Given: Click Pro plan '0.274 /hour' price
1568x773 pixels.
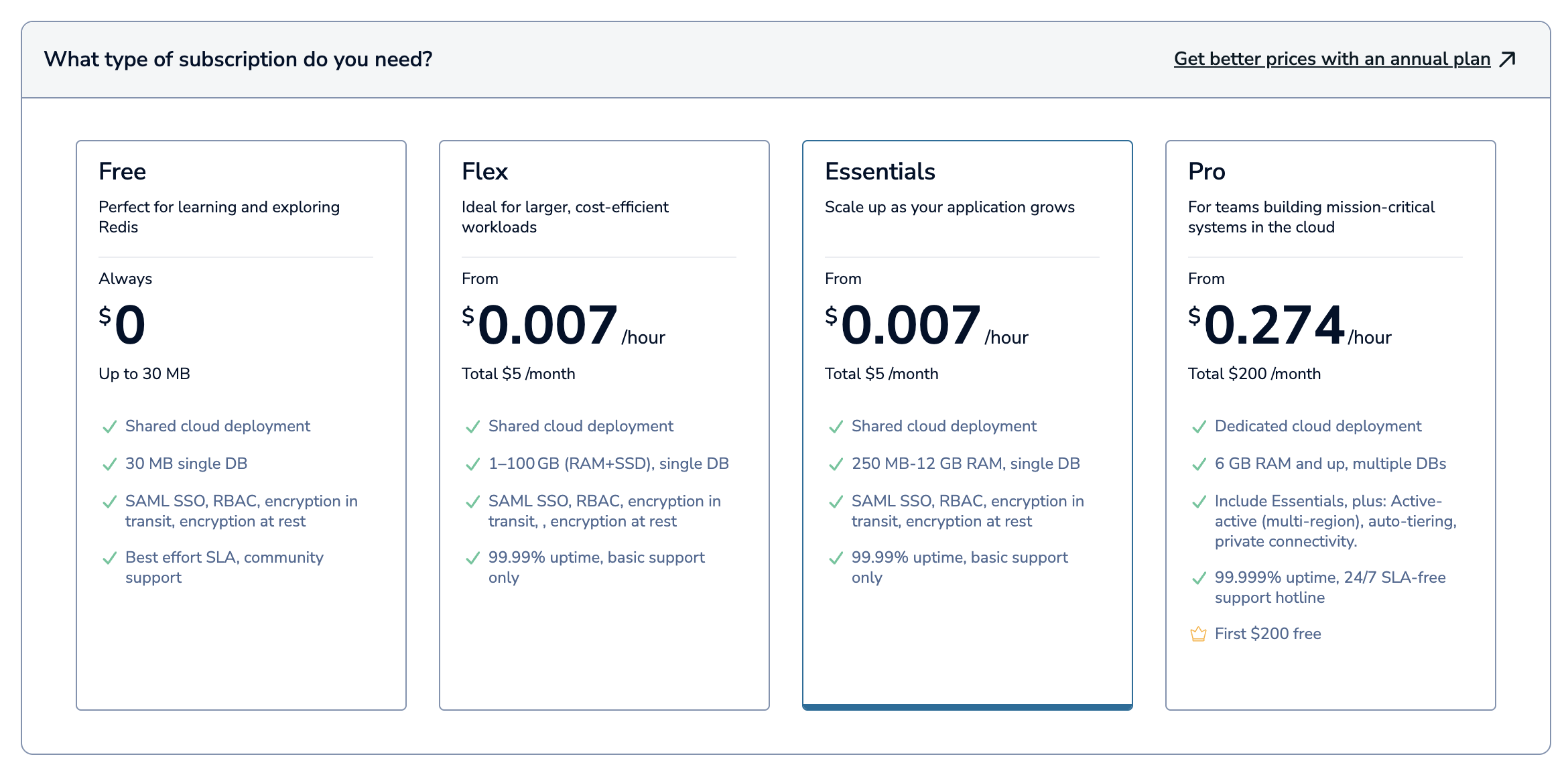Looking at the screenshot, I should [x=1290, y=325].
